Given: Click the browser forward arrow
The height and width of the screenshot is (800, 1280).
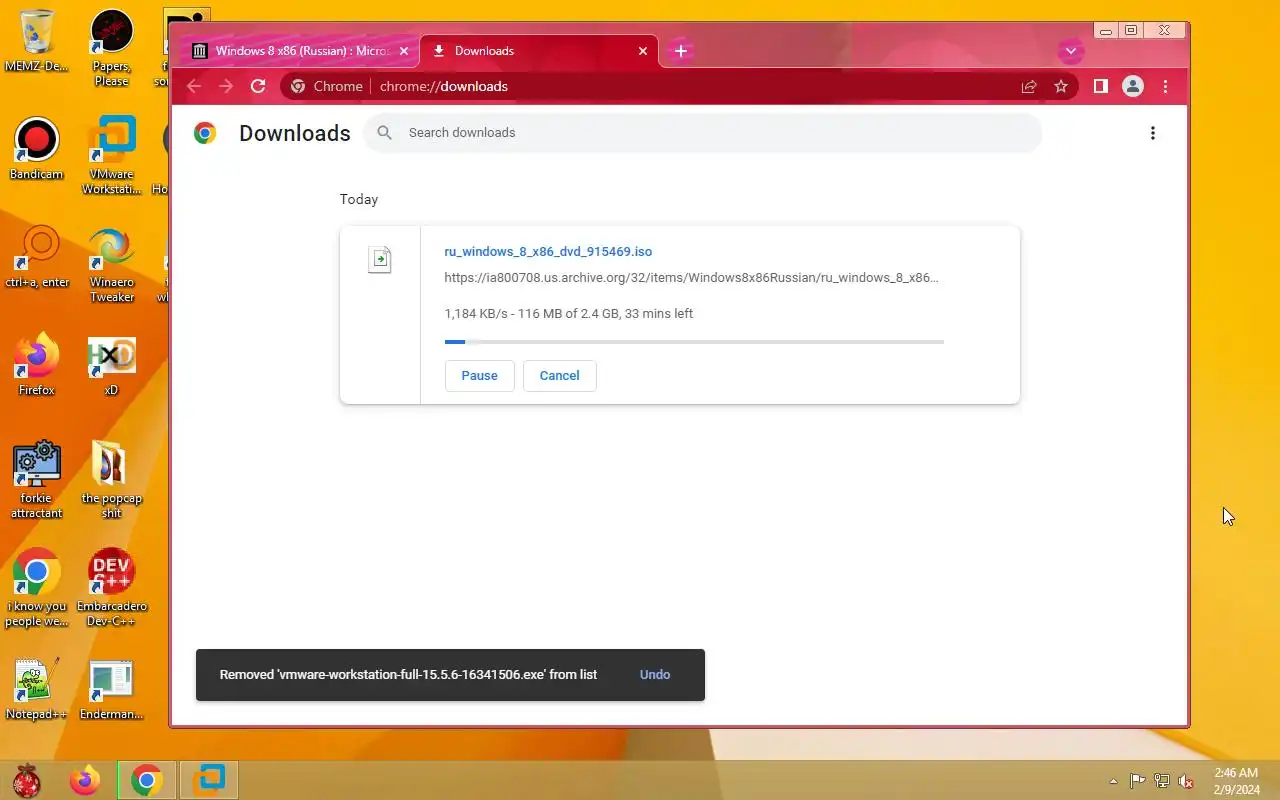Looking at the screenshot, I should coord(226,86).
